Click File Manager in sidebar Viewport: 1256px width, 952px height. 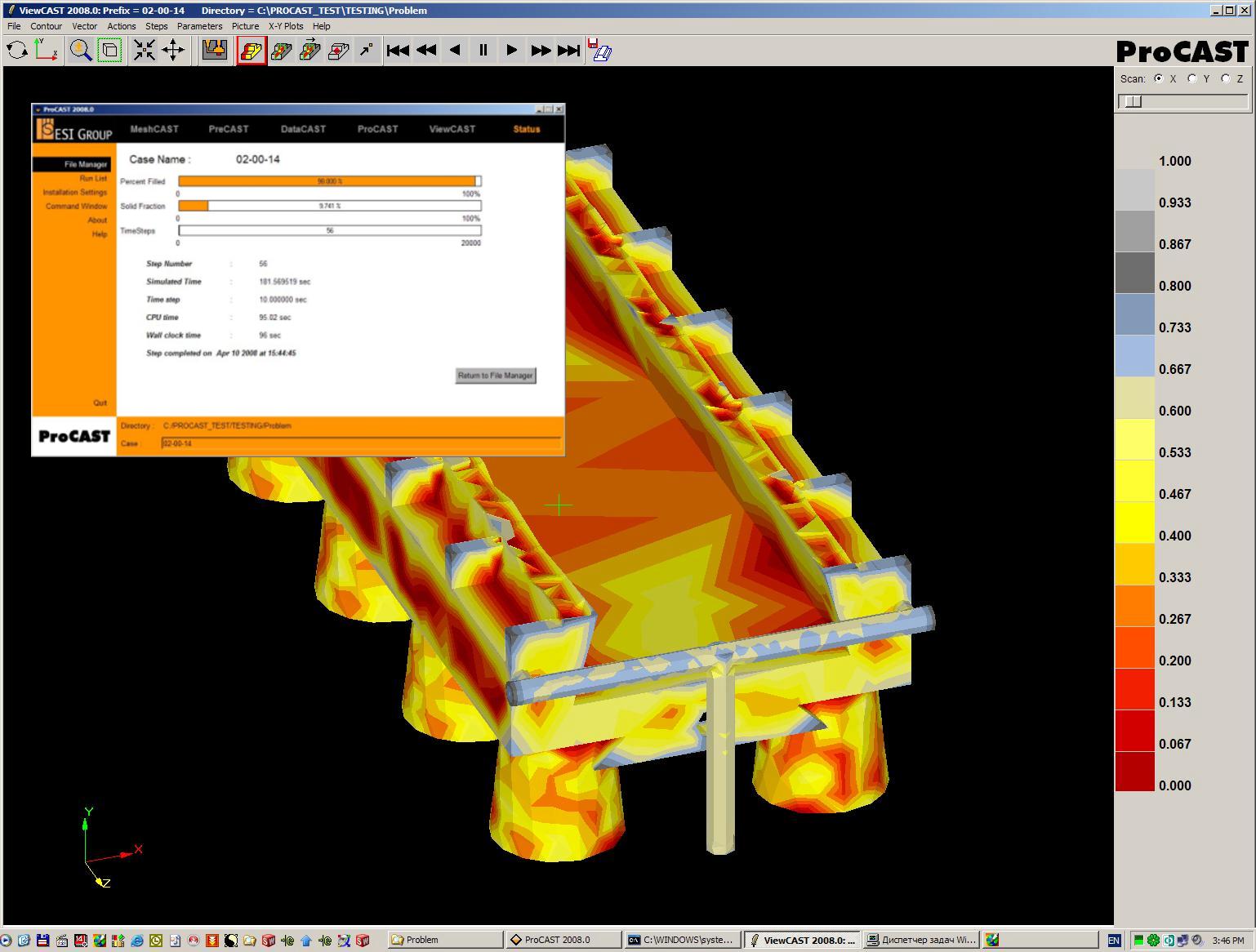pyautogui.click(x=72, y=164)
